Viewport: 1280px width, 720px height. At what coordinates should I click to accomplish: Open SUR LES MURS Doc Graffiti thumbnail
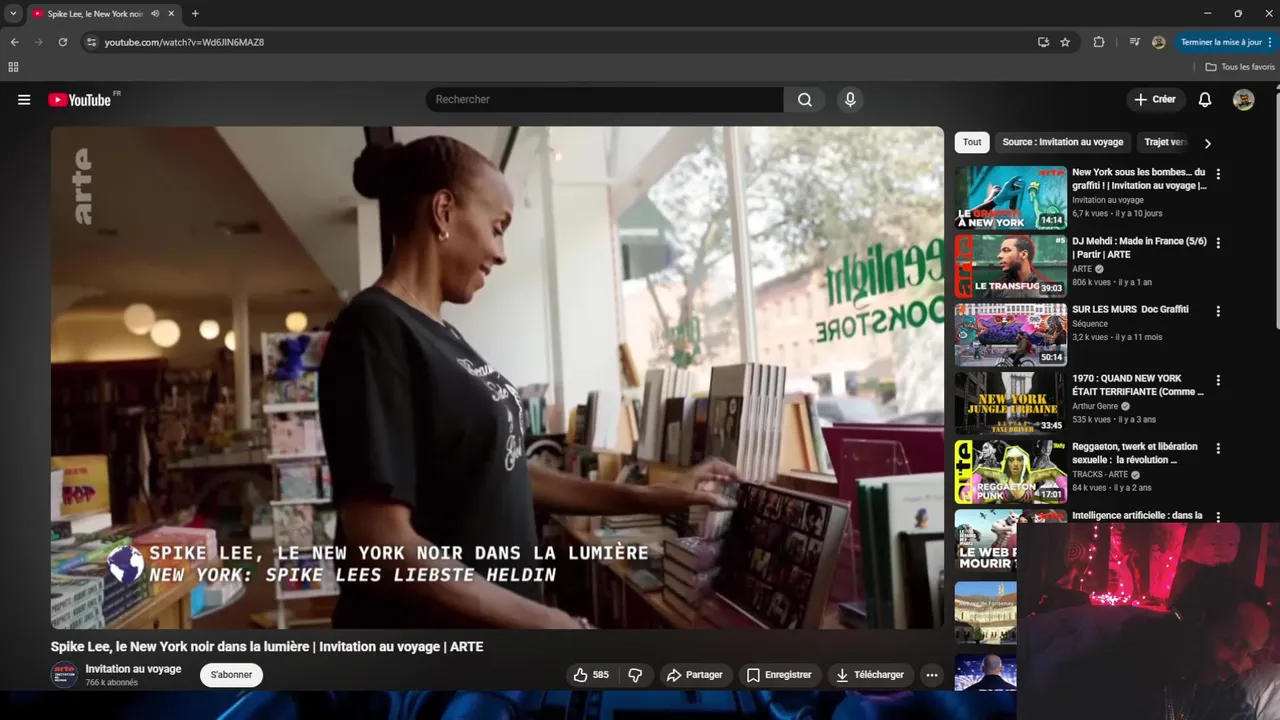coord(1011,335)
